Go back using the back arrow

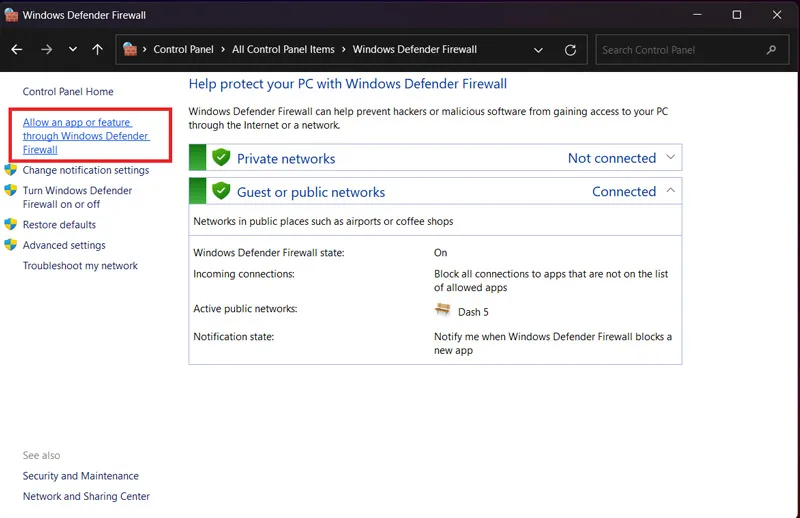pyautogui.click(x=17, y=50)
